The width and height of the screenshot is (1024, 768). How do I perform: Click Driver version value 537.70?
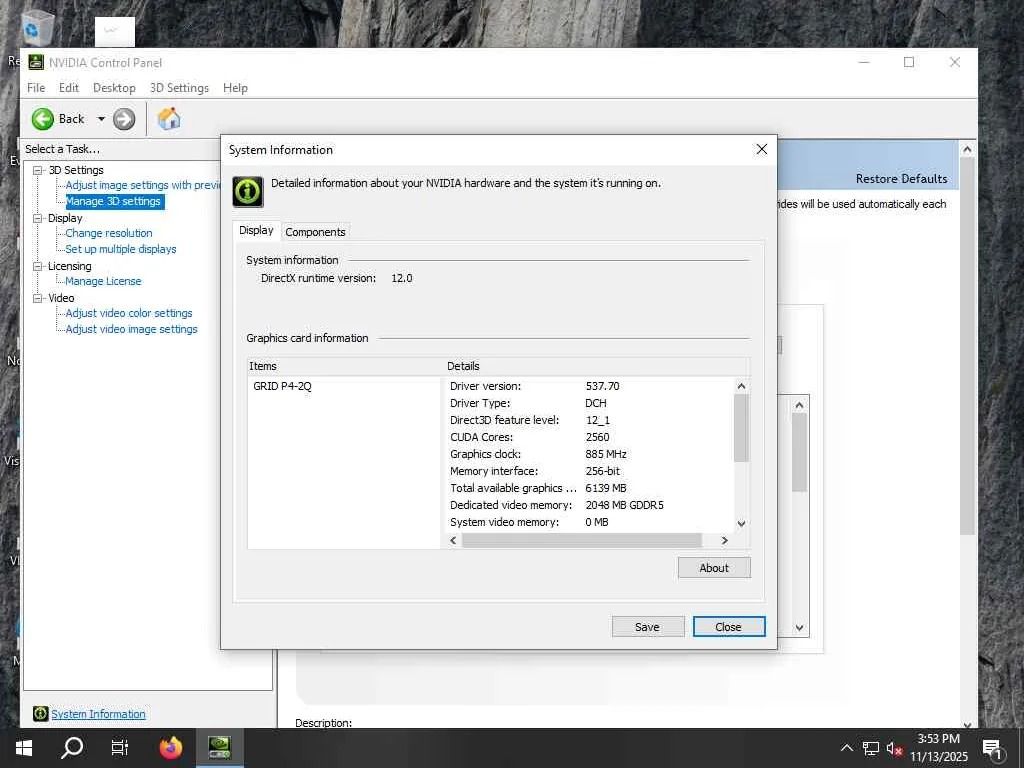[x=603, y=386]
